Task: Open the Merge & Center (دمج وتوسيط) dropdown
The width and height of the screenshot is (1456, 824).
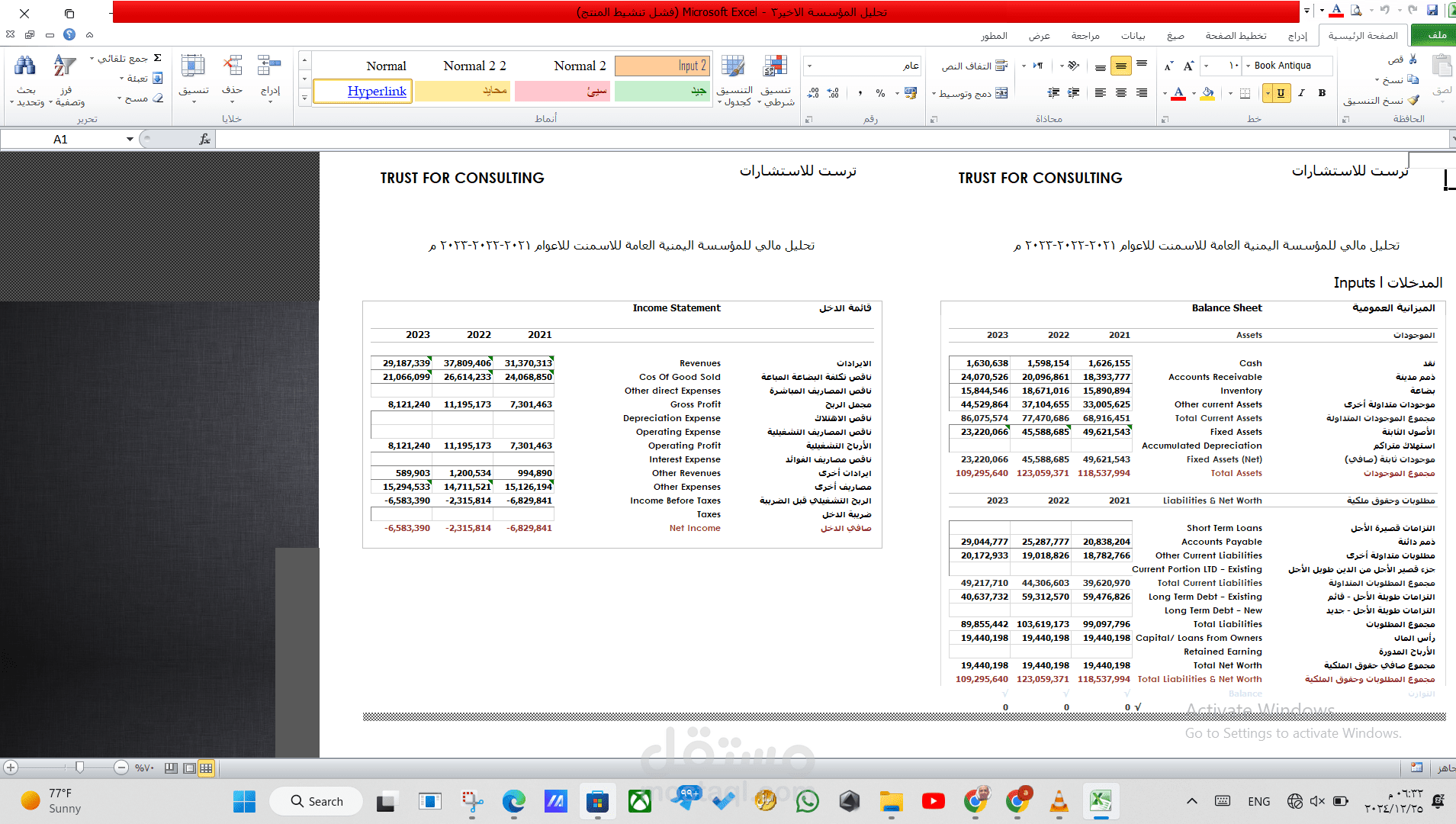Action: tap(934, 94)
